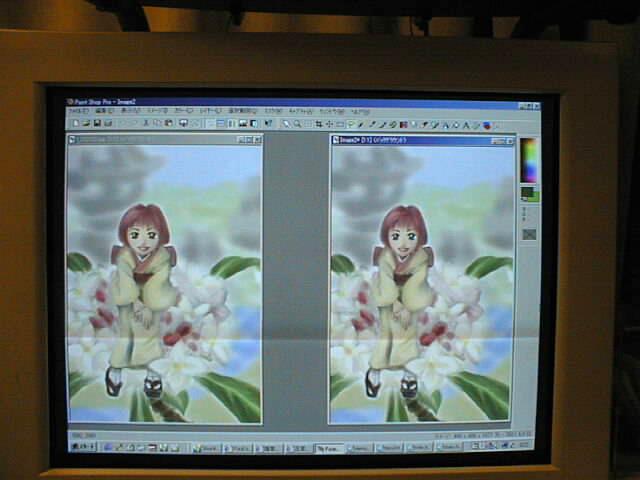
Task: Open the Window menu
Action: point(331,111)
